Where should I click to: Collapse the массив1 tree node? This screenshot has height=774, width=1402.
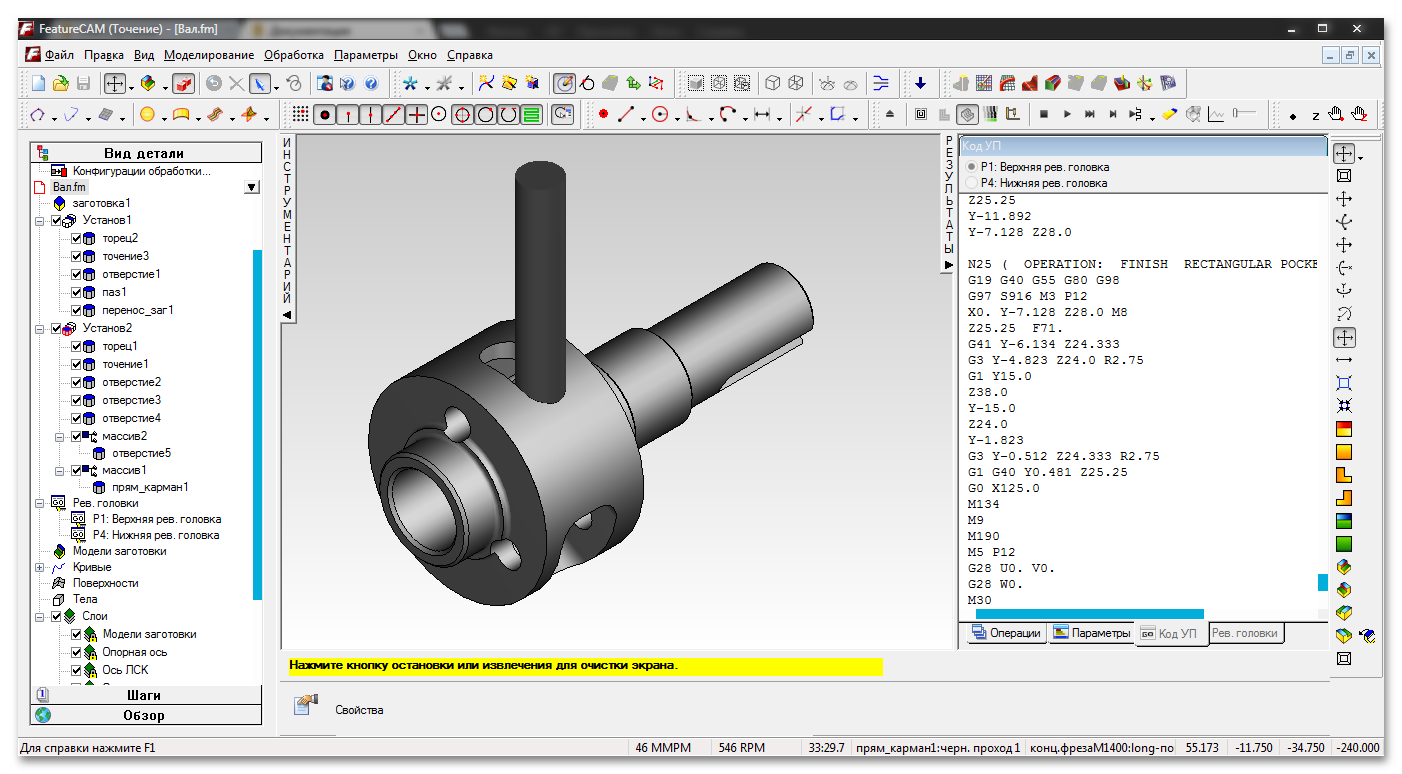[x=60, y=470]
